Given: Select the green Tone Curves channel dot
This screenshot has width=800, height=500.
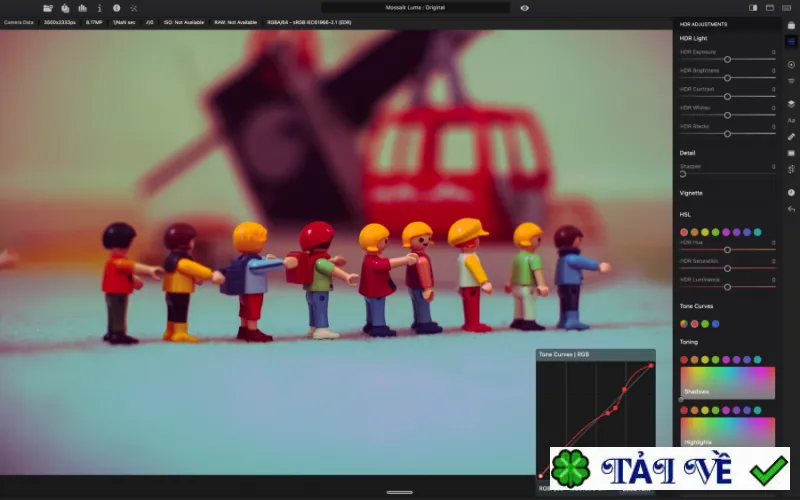Looking at the screenshot, I should point(705,324).
